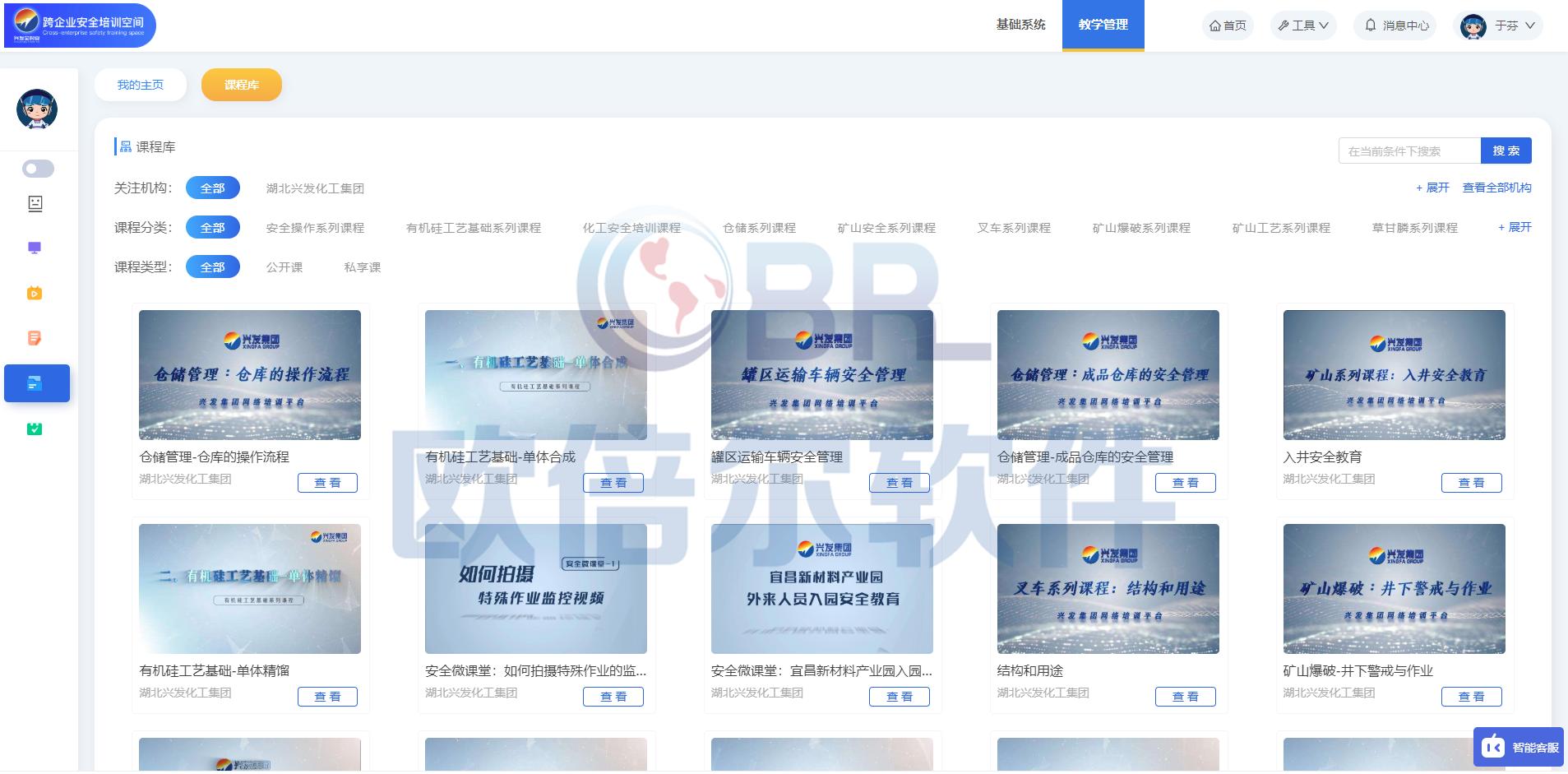Image resolution: width=1568 pixels, height=774 pixels.
Task: Select 私享课 course type filter
Action: 360,266
